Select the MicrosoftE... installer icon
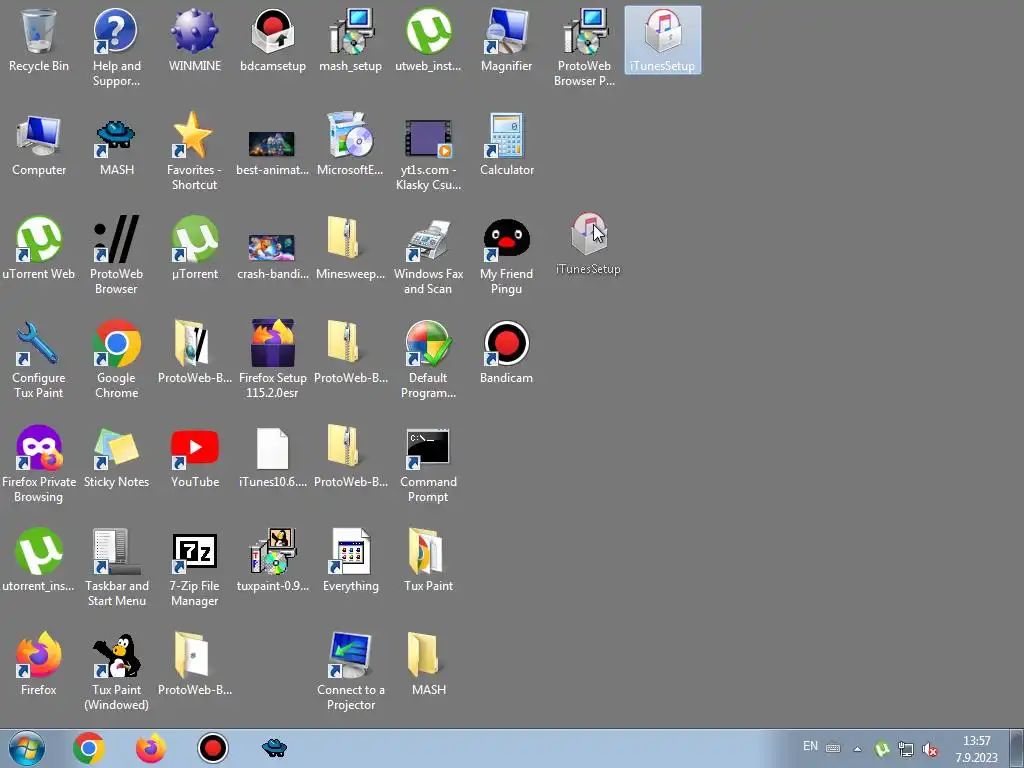The image size is (1024, 768). pos(351,144)
